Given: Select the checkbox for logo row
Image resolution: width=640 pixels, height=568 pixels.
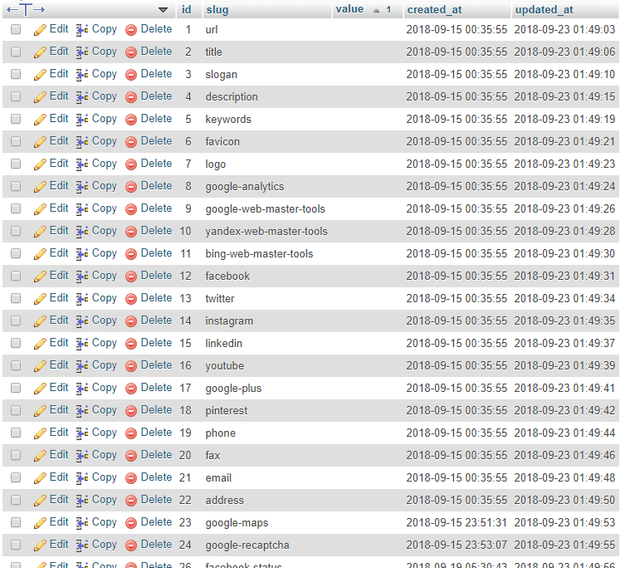Looking at the screenshot, I should click(16, 164).
